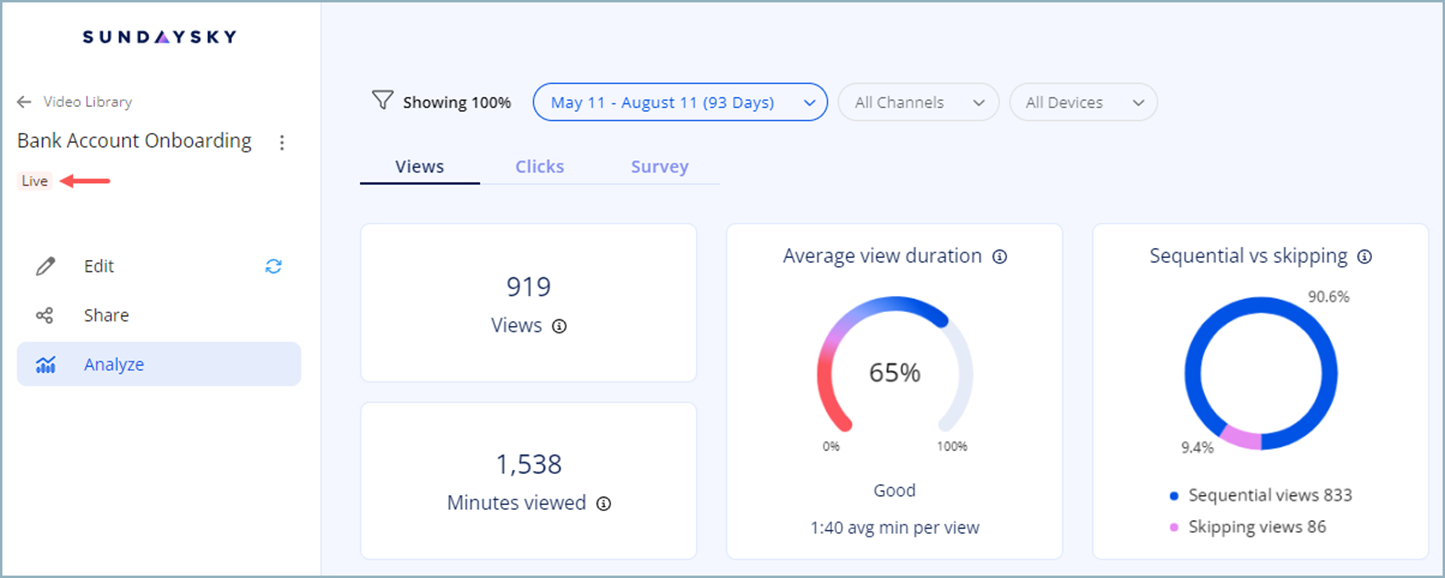Expand the All Devices dropdown
The width and height of the screenshot is (1445, 578).
point(1083,102)
